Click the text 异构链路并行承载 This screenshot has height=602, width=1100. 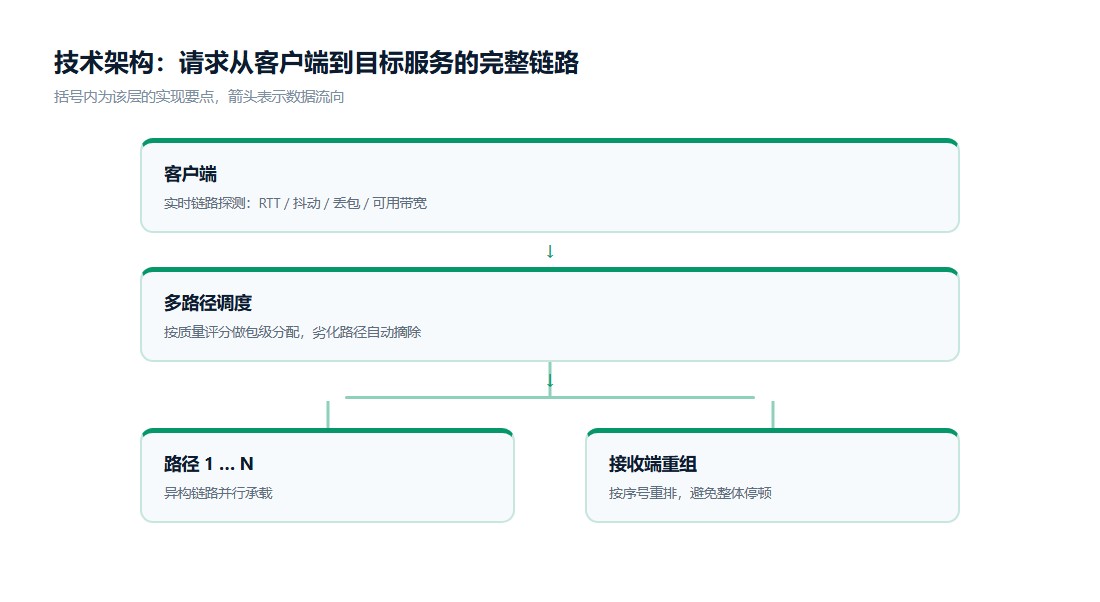click(x=218, y=493)
